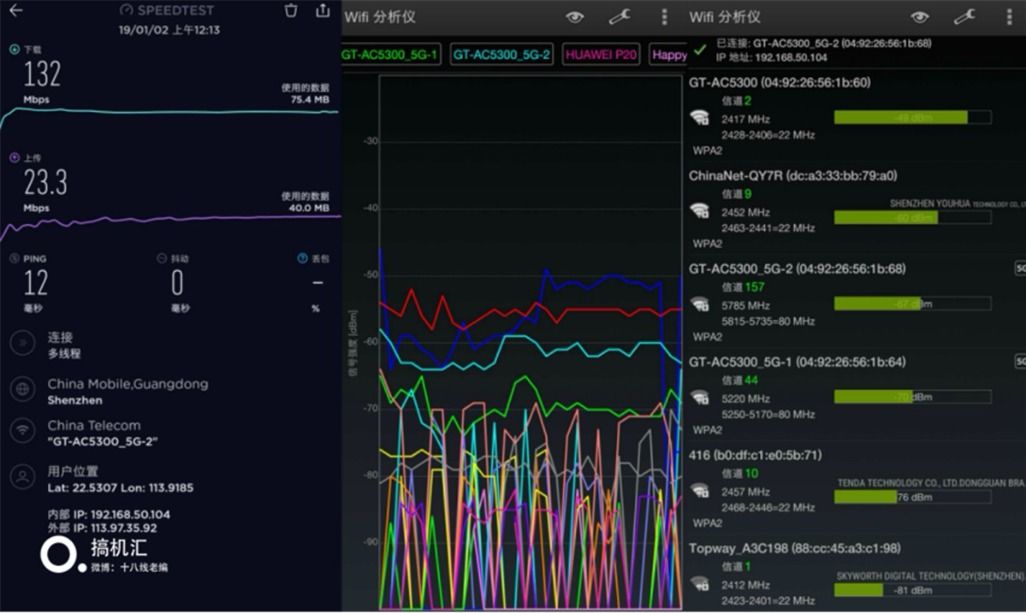Viewport: 1026px width, 613px height.
Task: Open the overflow menu in the graph view
Action: pos(664,16)
